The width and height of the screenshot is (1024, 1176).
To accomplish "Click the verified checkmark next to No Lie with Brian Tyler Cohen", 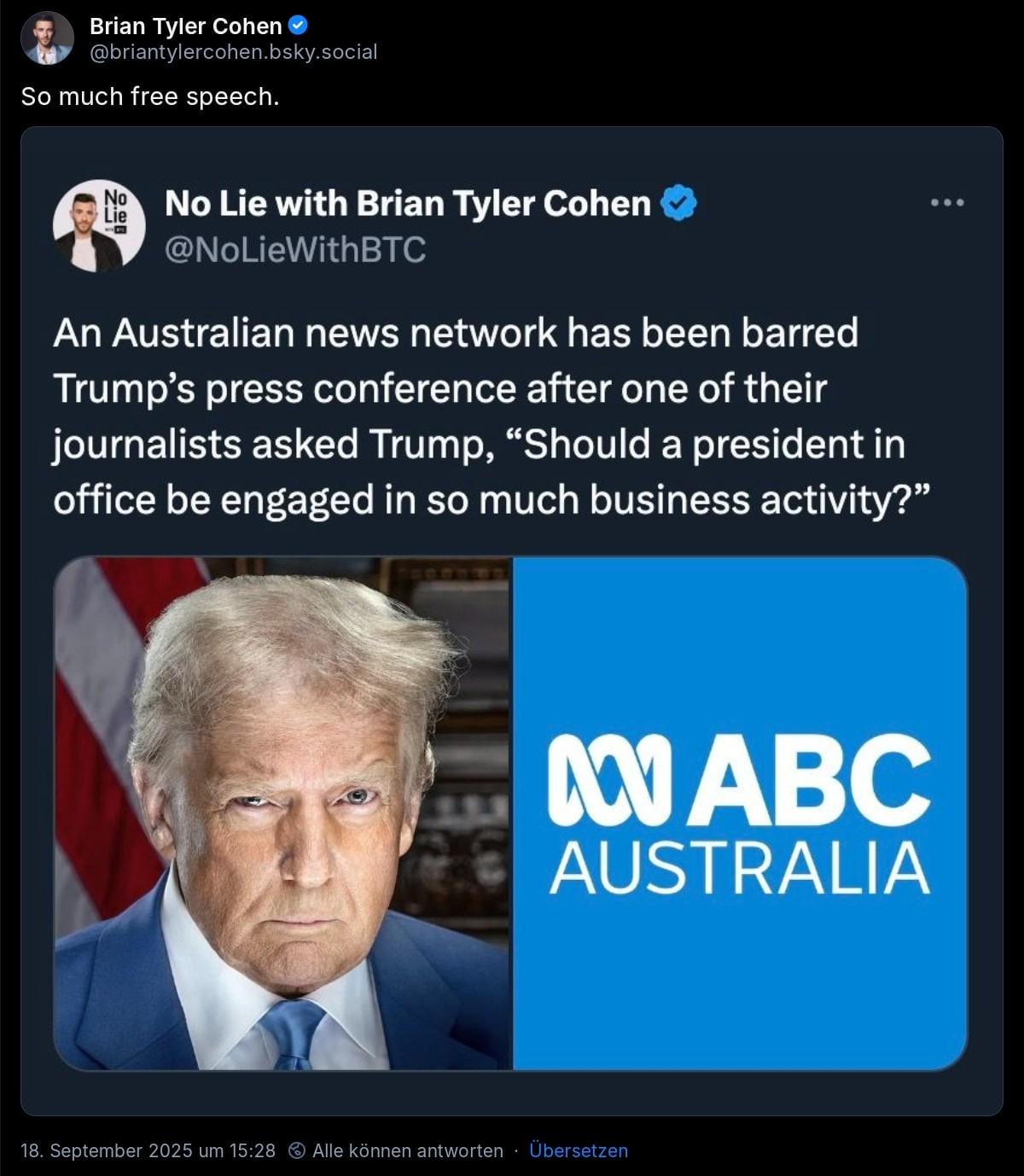I will pos(678,203).
